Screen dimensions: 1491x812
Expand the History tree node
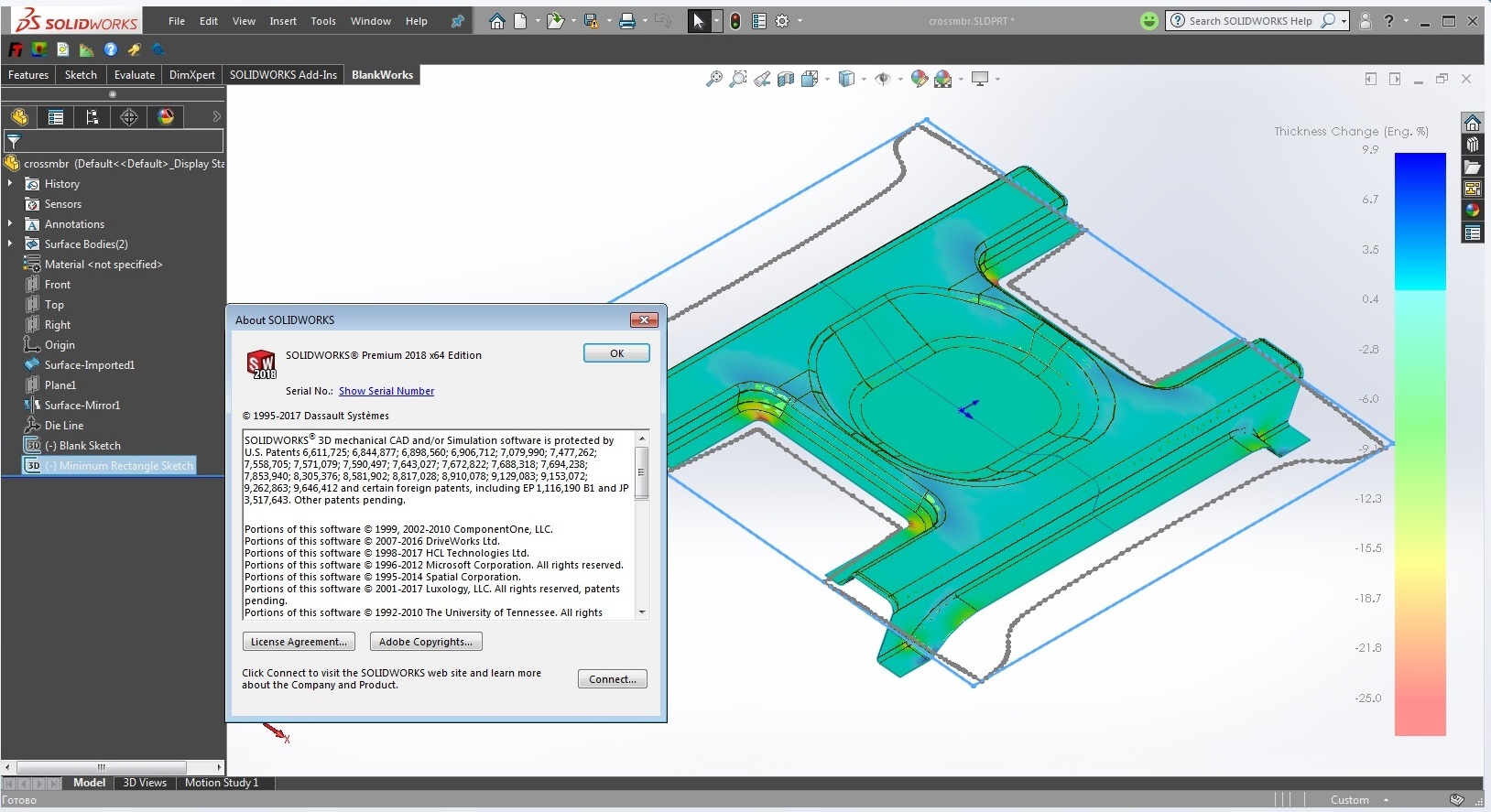pyautogui.click(x=10, y=184)
